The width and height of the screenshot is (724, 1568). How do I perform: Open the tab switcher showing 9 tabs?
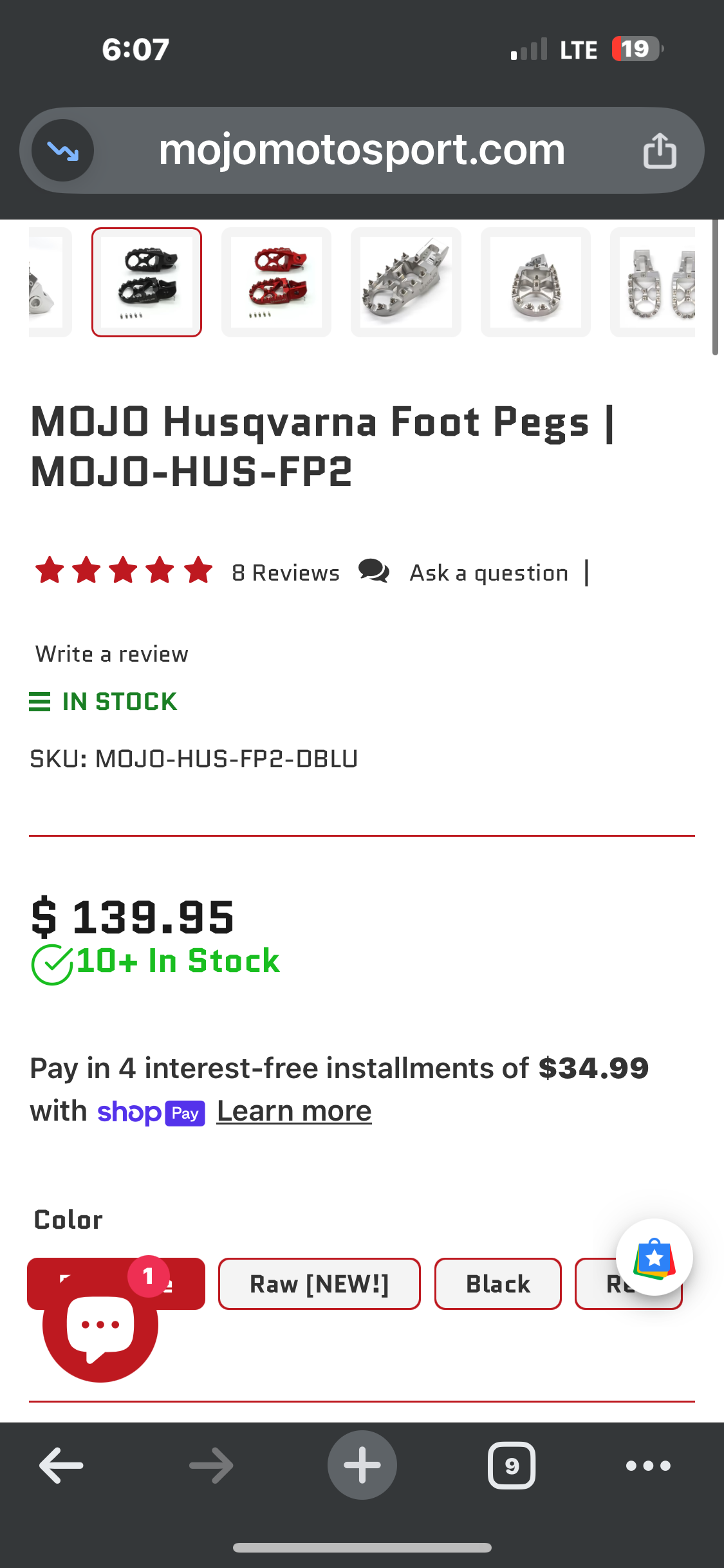[x=512, y=1466]
